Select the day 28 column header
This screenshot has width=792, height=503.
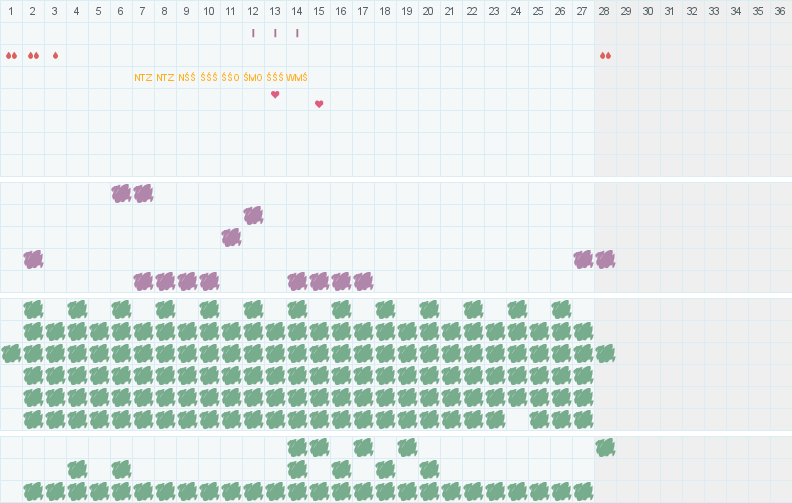[x=605, y=11]
